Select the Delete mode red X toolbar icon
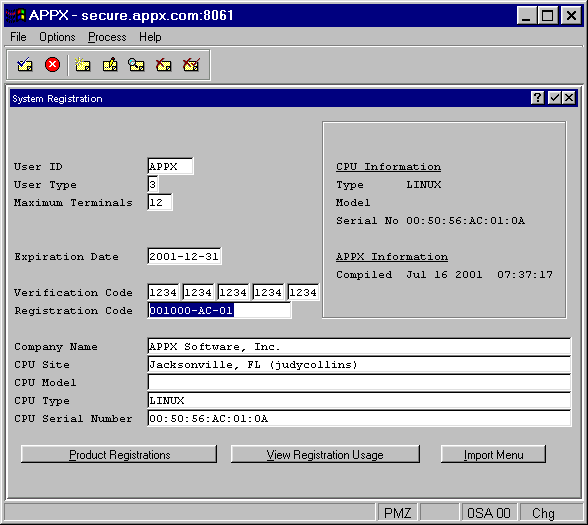 (x=164, y=65)
